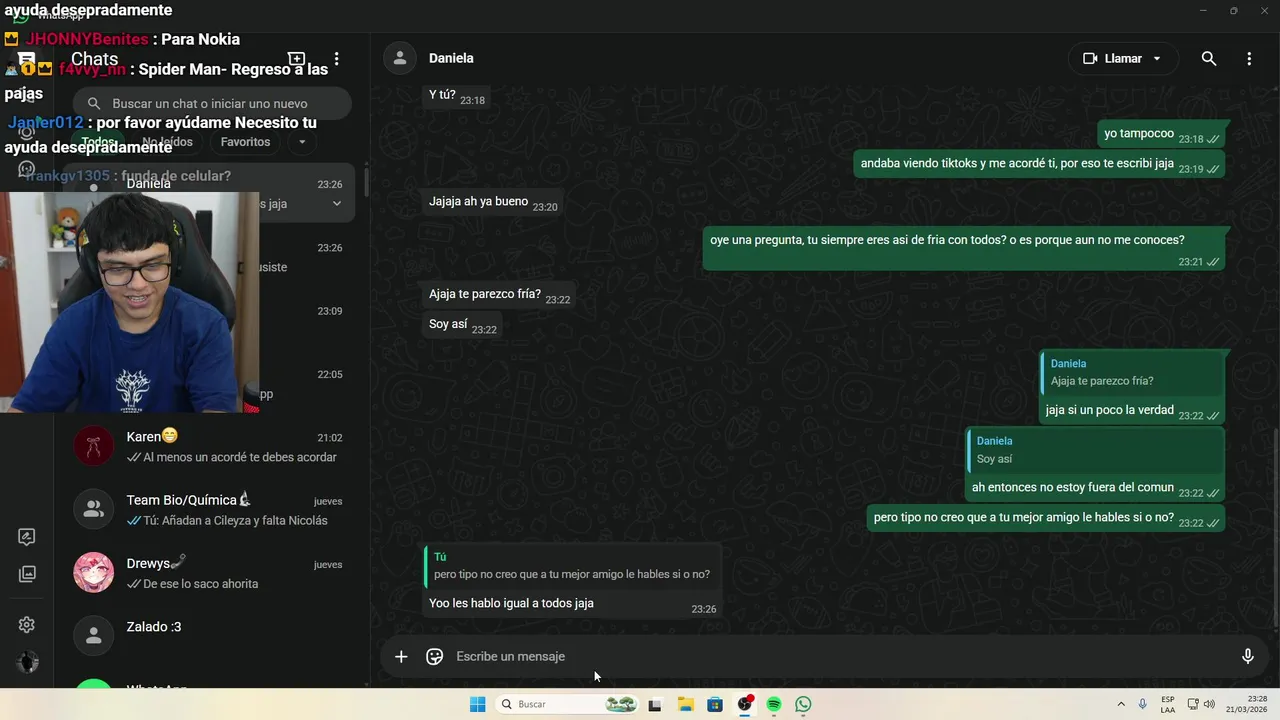Click WhatsApp icon on taskbar

coord(803,704)
